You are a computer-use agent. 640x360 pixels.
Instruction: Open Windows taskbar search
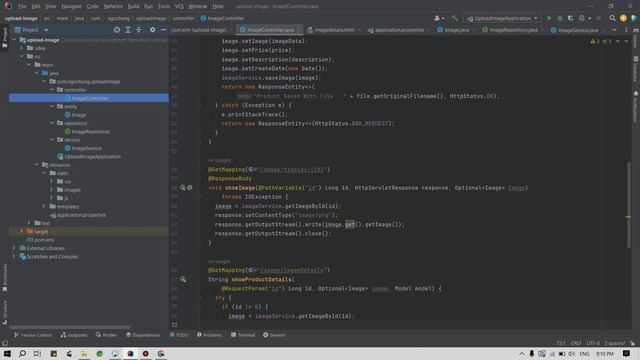pos(22,353)
